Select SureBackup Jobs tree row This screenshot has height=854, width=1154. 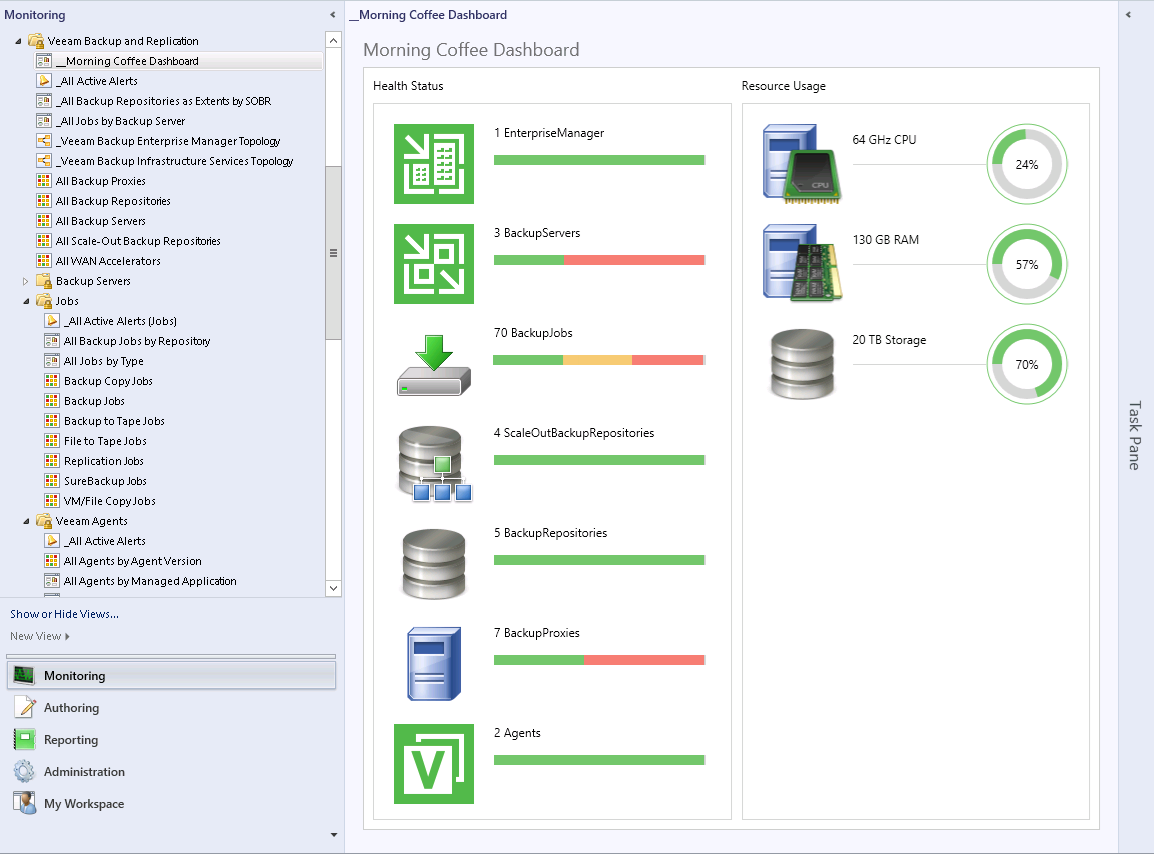pyautogui.click(x=105, y=481)
